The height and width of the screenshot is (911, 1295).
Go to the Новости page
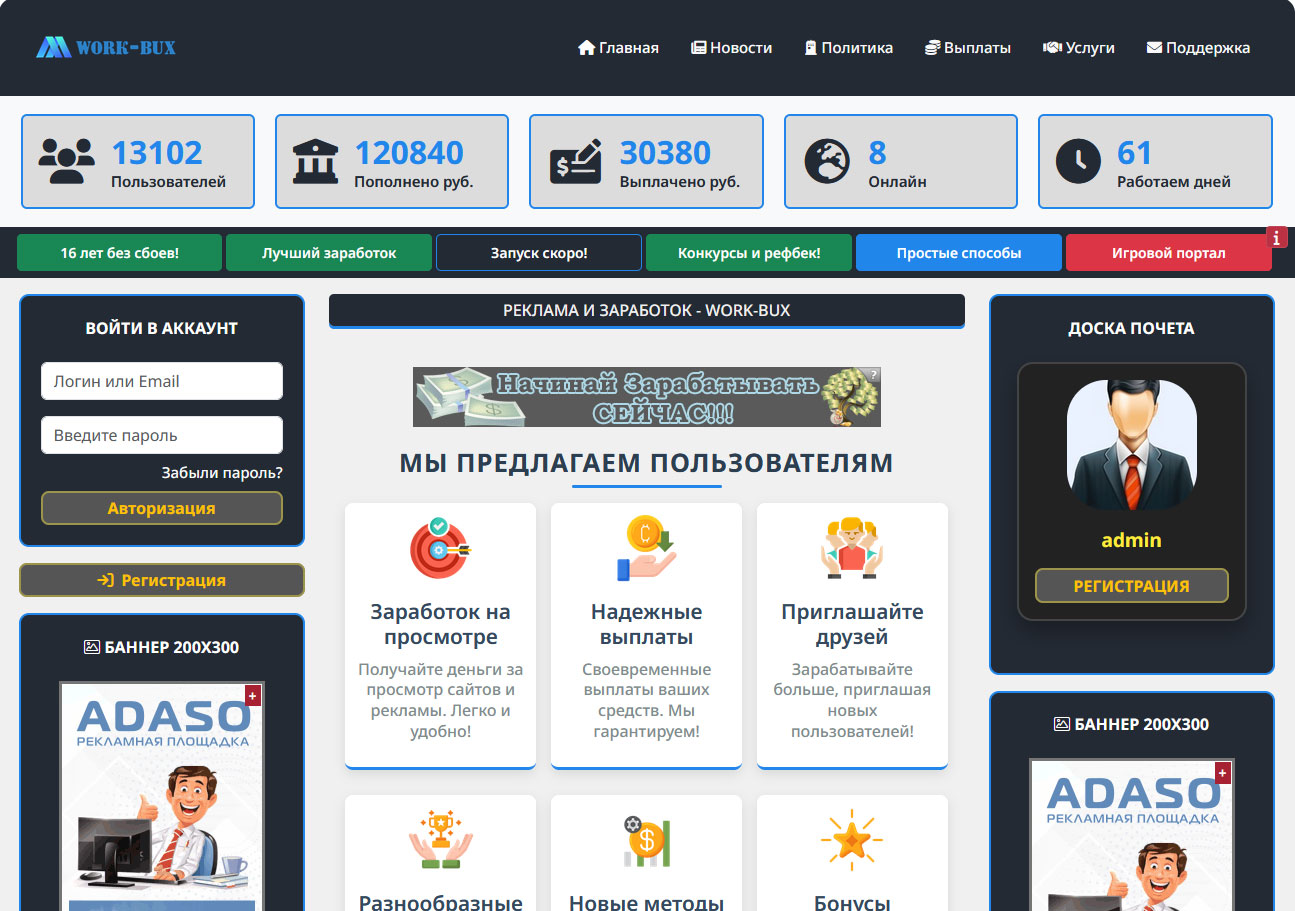click(x=731, y=48)
